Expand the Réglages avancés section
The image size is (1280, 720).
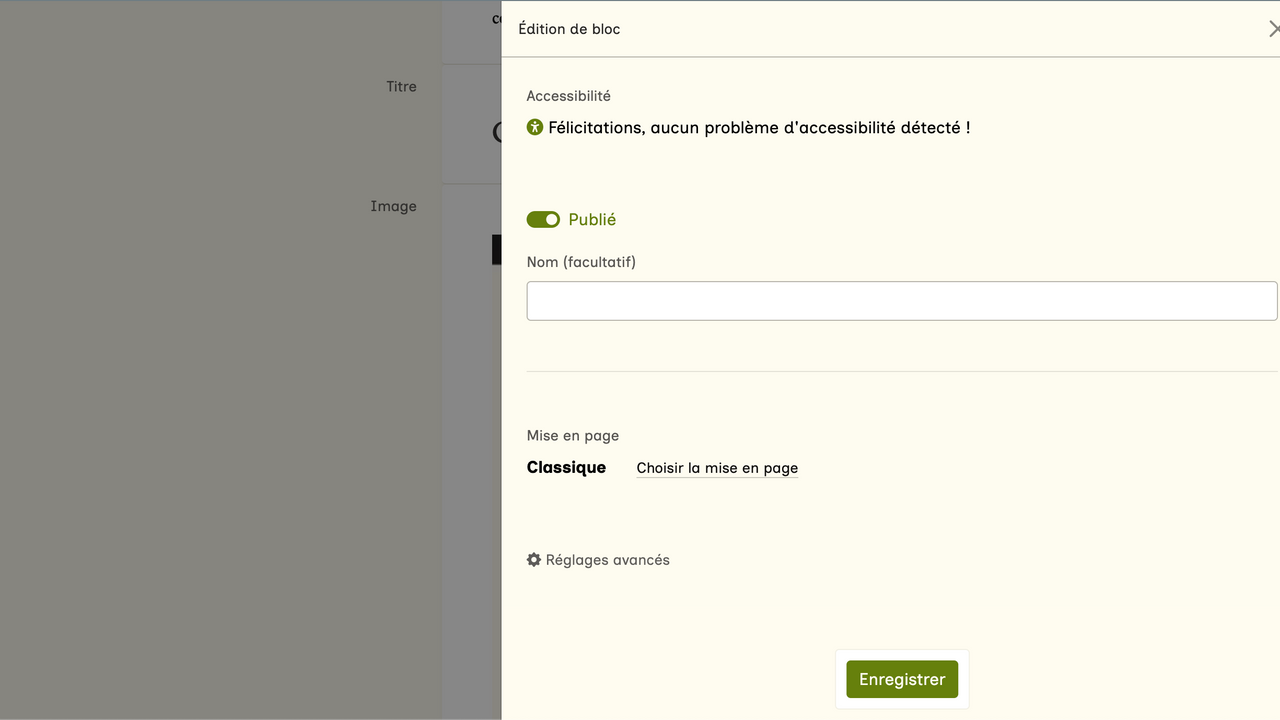607,560
